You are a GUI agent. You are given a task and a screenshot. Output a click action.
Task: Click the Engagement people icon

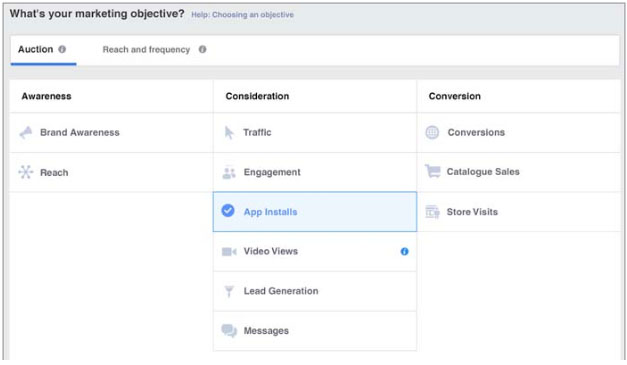click(229, 172)
